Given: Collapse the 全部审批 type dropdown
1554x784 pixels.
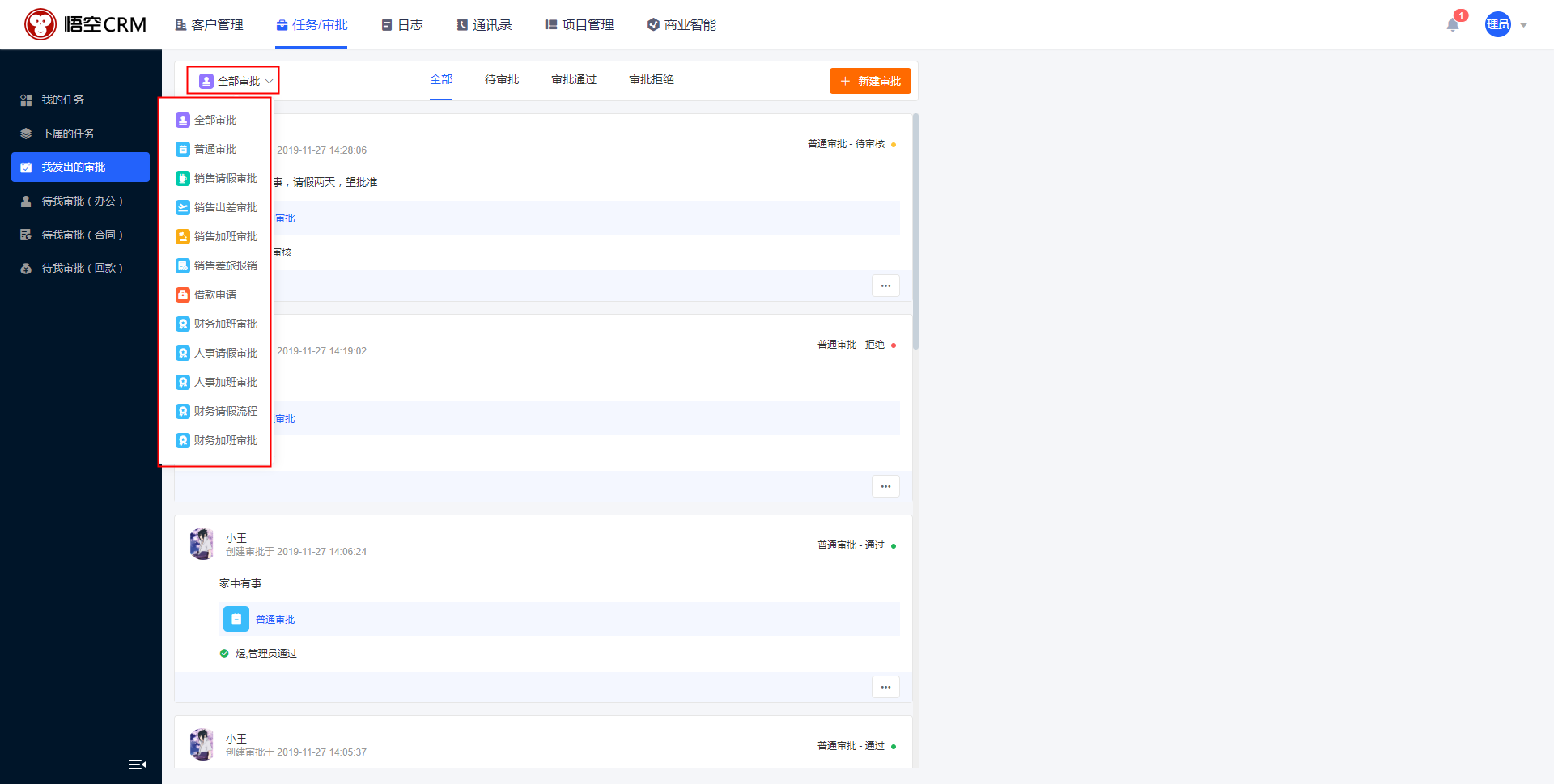Looking at the screenshot, I should pos(234,81).
